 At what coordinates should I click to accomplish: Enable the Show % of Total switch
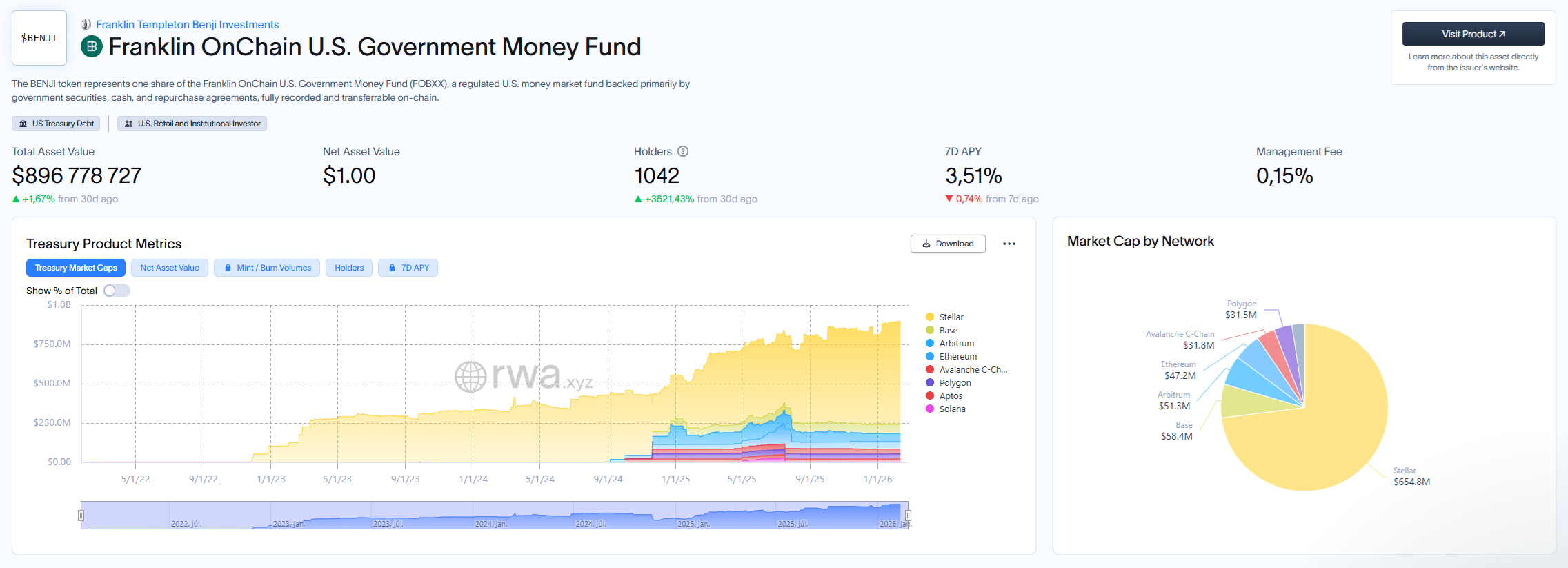click(116, 291)
